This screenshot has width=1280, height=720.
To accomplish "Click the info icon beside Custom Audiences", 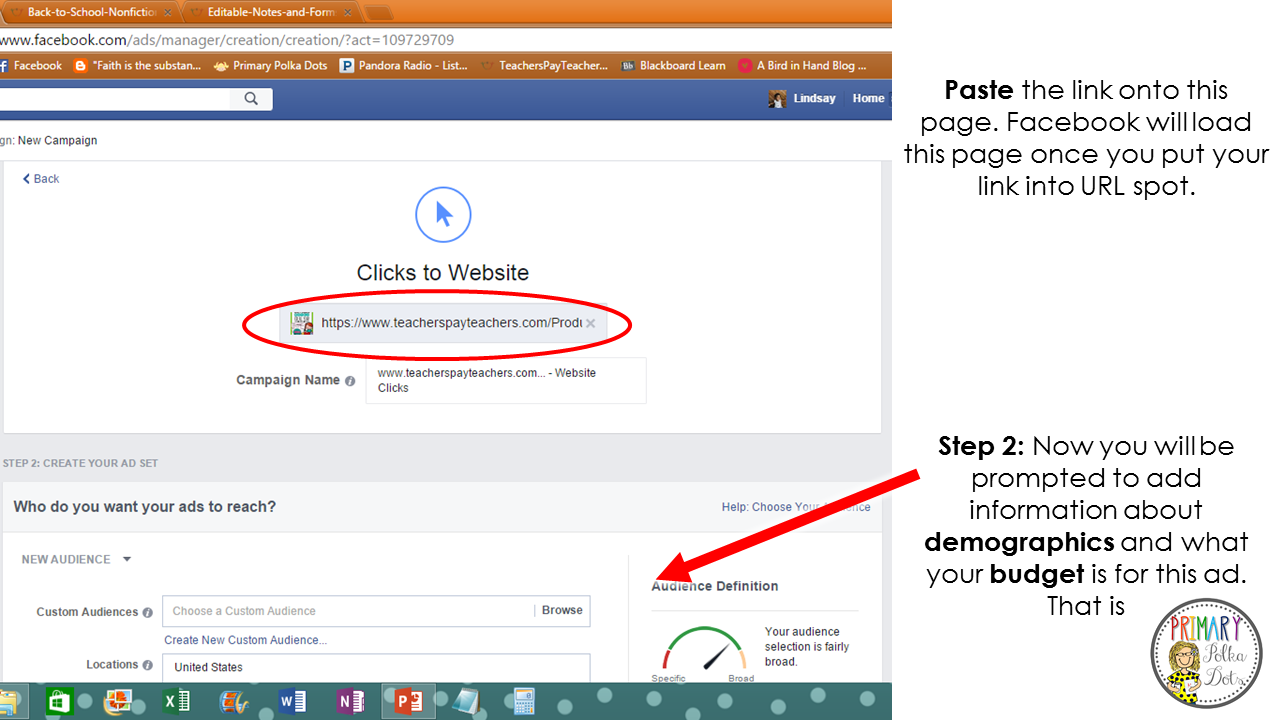I will click(148, 612).
